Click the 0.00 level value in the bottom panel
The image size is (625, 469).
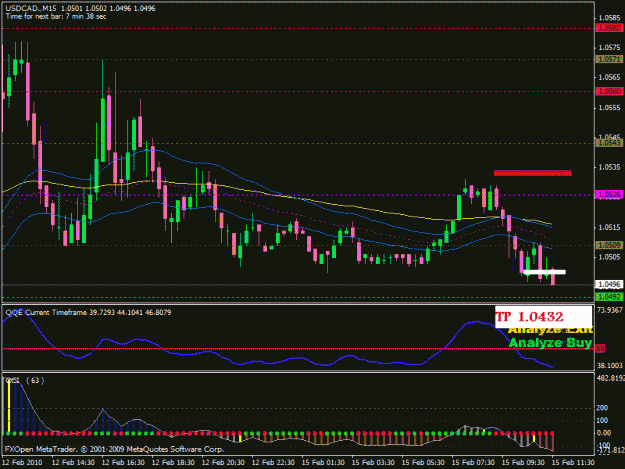coord(604,433)
